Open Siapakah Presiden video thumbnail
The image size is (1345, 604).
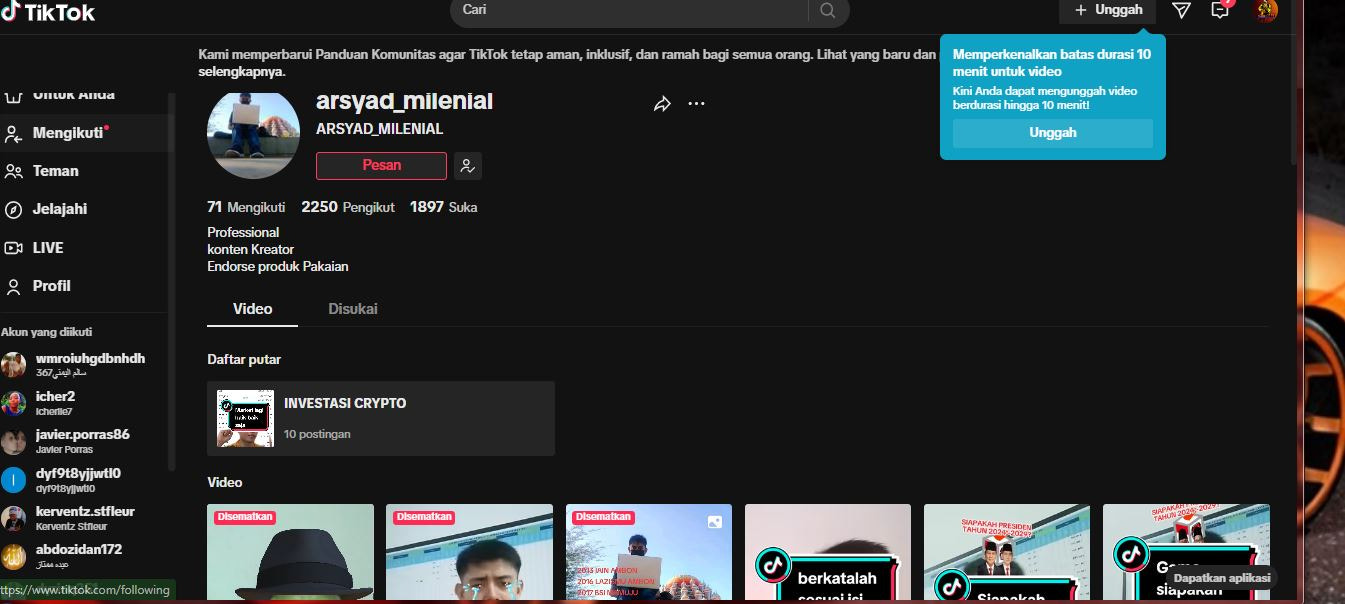[x=1007, y=552]
